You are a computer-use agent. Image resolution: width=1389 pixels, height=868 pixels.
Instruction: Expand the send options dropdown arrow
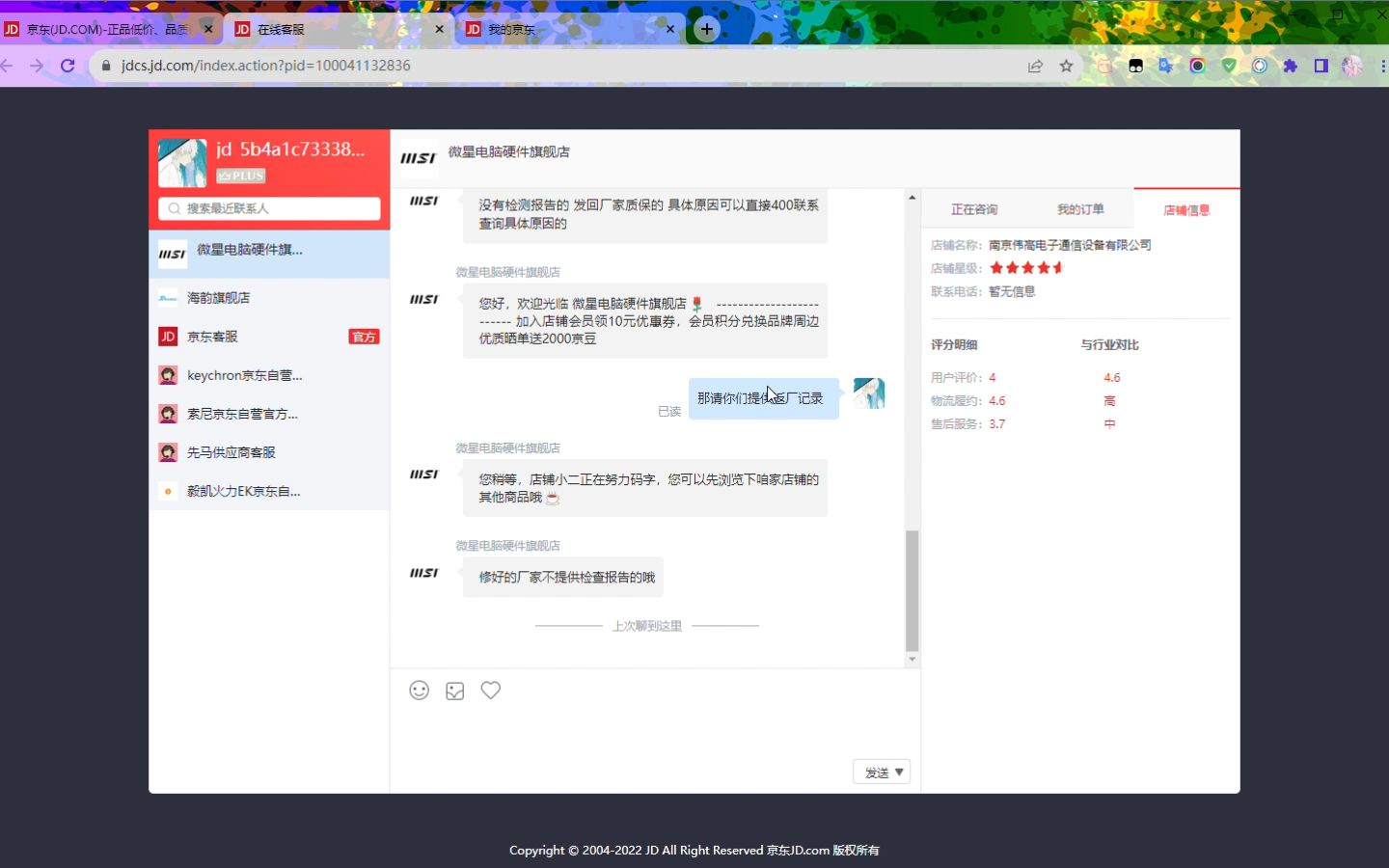click(x=899, y=773)
